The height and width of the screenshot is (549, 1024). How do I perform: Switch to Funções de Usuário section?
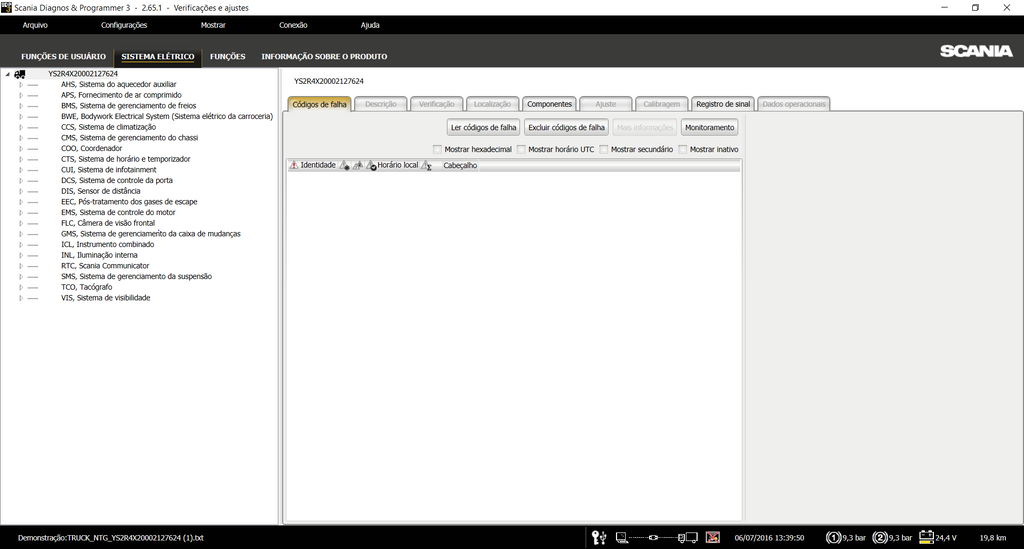pyautogui.click(x=63, y=57)
